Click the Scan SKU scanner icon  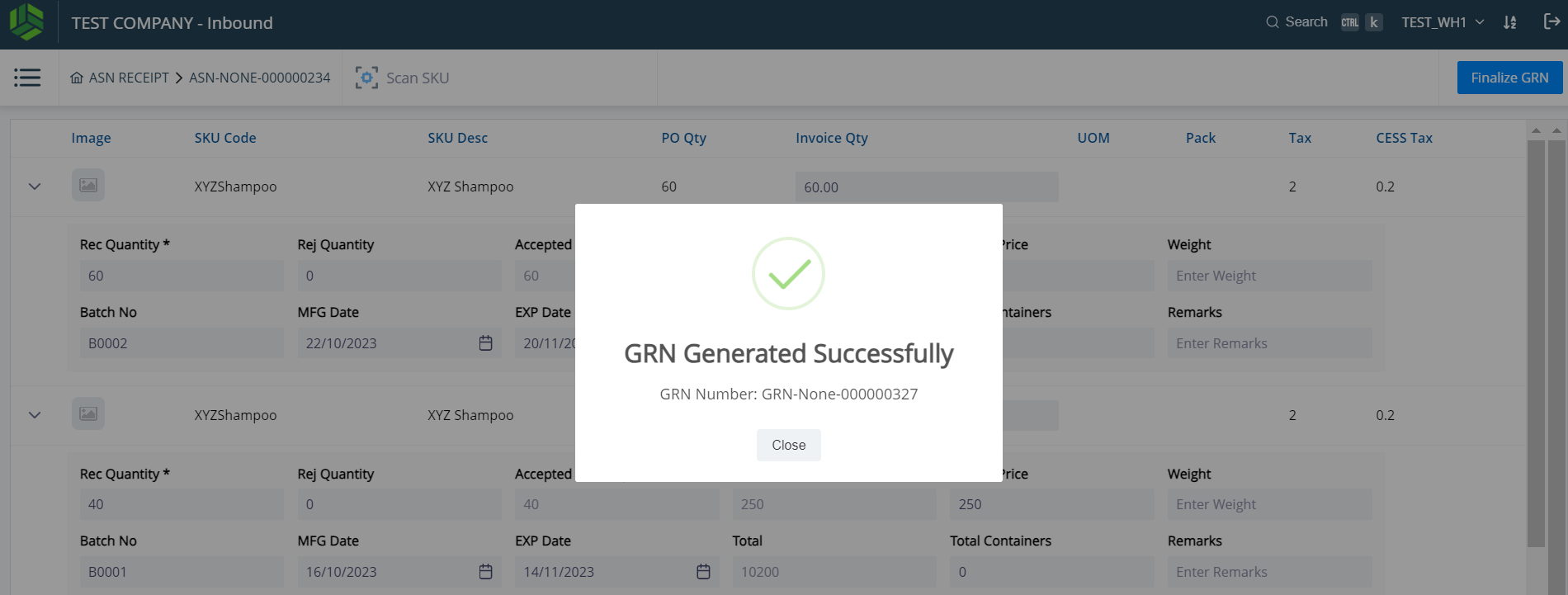click(366, 78)
